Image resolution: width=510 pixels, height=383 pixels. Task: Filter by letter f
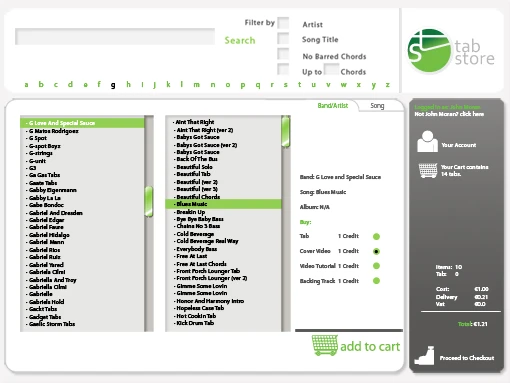pyautogui.click(x=99, y=84)
